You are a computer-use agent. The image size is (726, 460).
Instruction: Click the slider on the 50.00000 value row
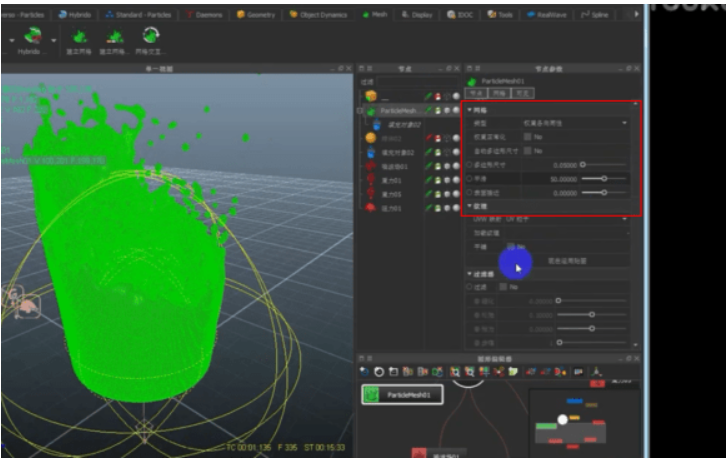(603, 178)
